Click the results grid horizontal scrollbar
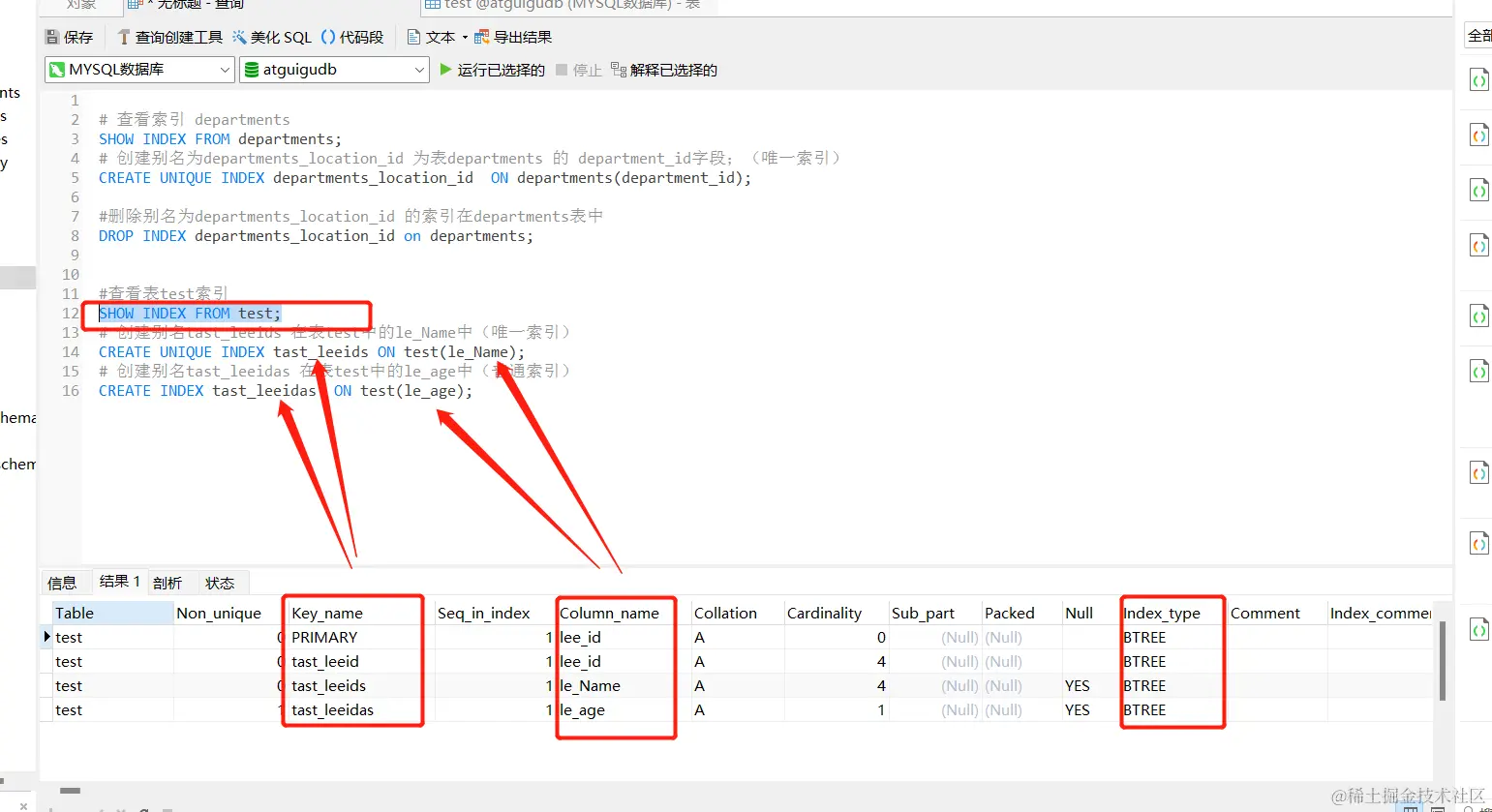1492x812 pixels. point(71,791)
